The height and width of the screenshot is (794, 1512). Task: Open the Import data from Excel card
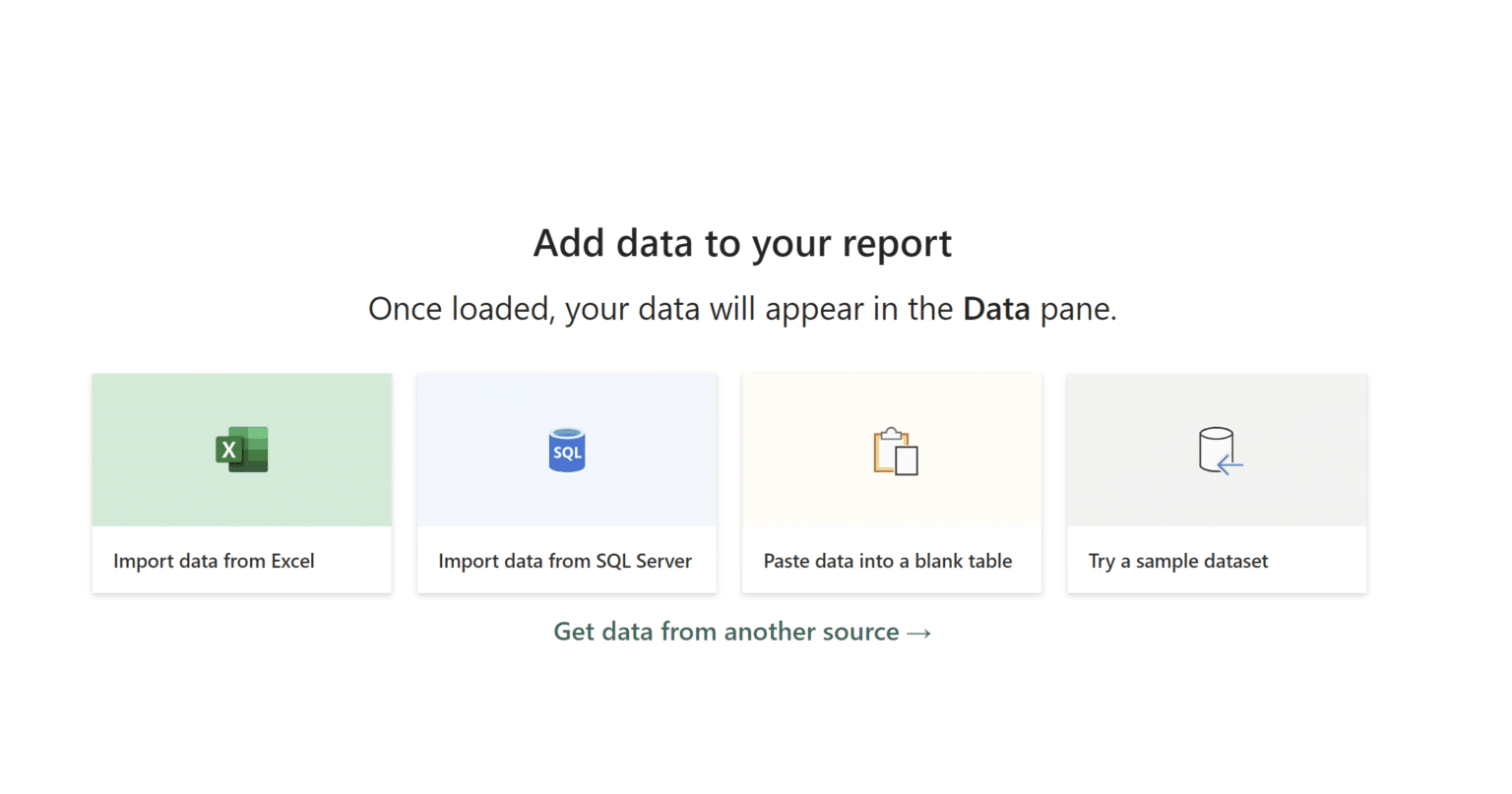[x=241, y=482]
